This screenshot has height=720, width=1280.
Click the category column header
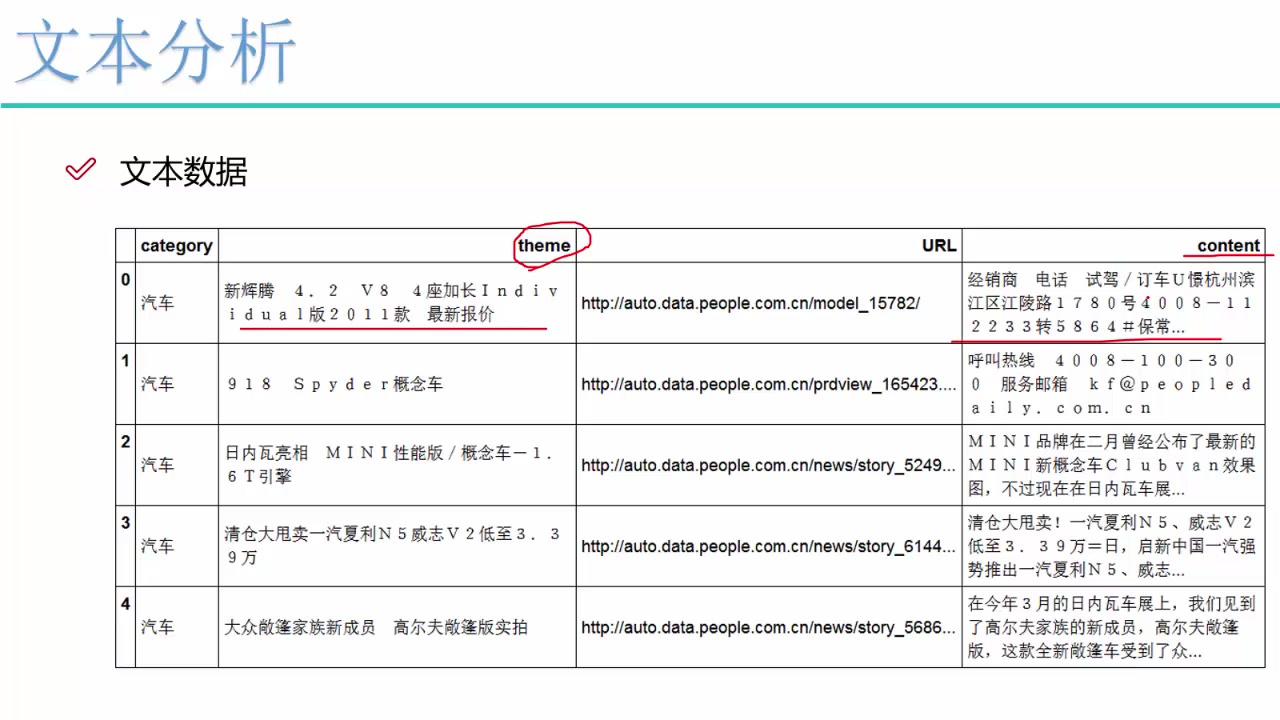tap(177, 245)
